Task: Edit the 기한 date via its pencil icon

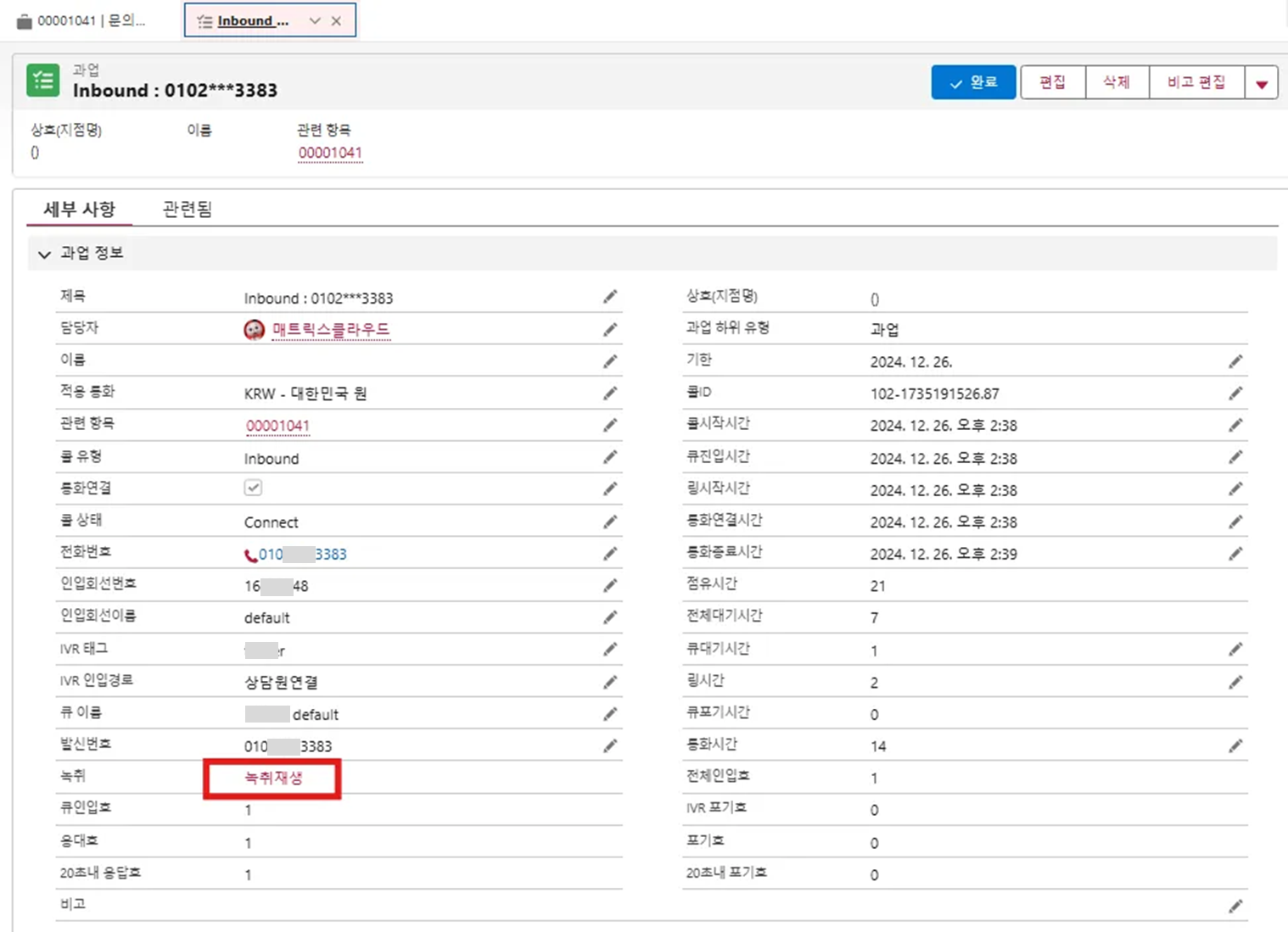Action: [1235, 360]
